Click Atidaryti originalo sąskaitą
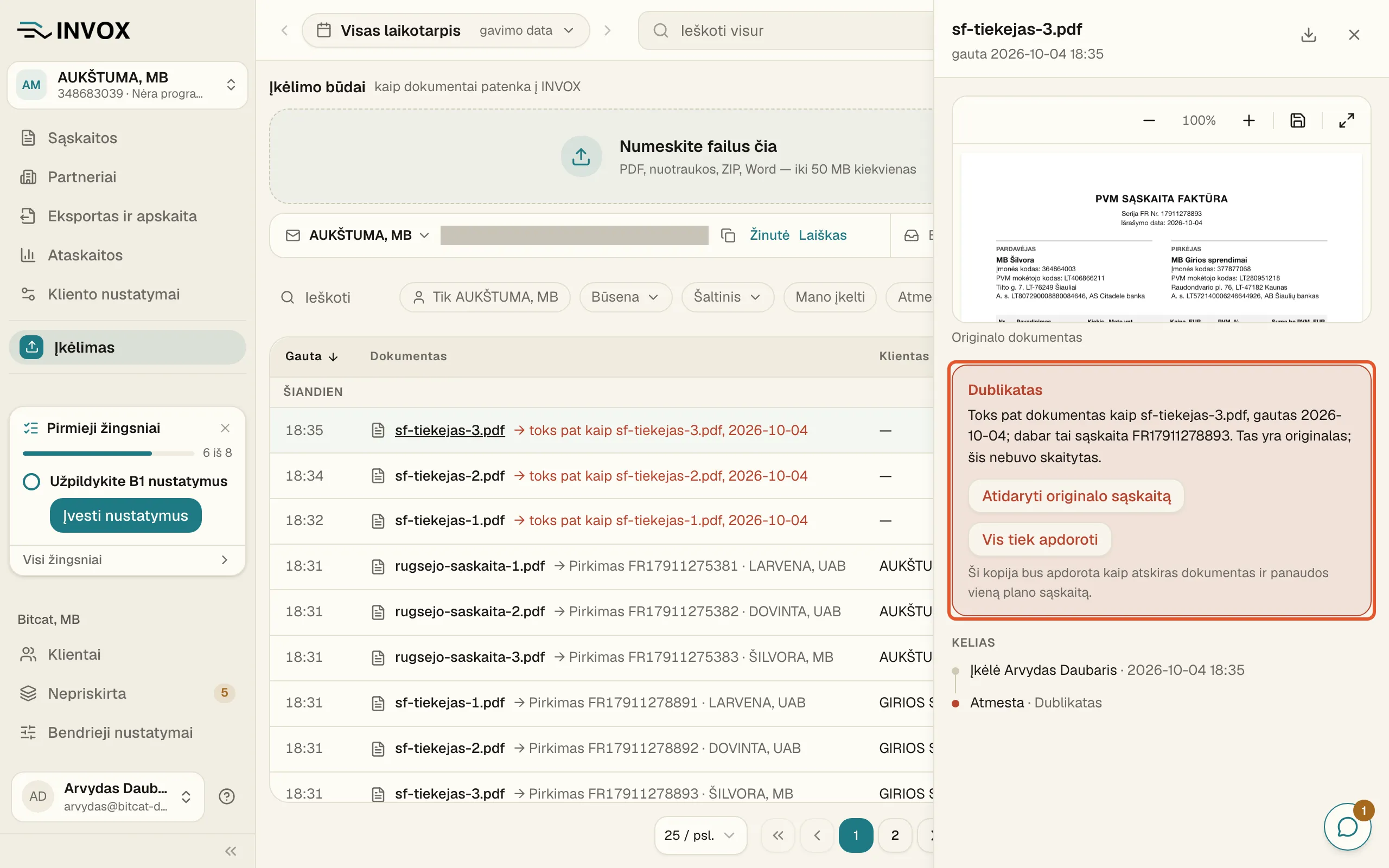 (1076, 496)
